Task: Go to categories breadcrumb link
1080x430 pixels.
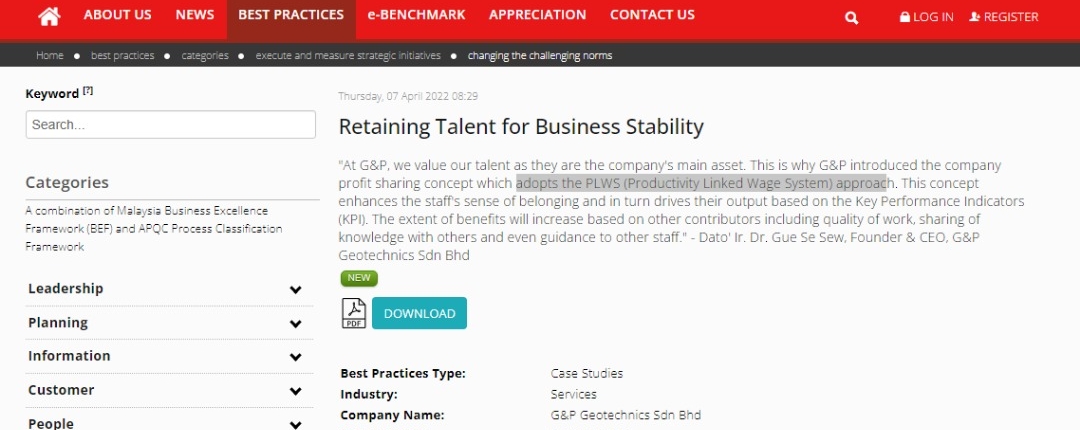Action: pos(204,56)
